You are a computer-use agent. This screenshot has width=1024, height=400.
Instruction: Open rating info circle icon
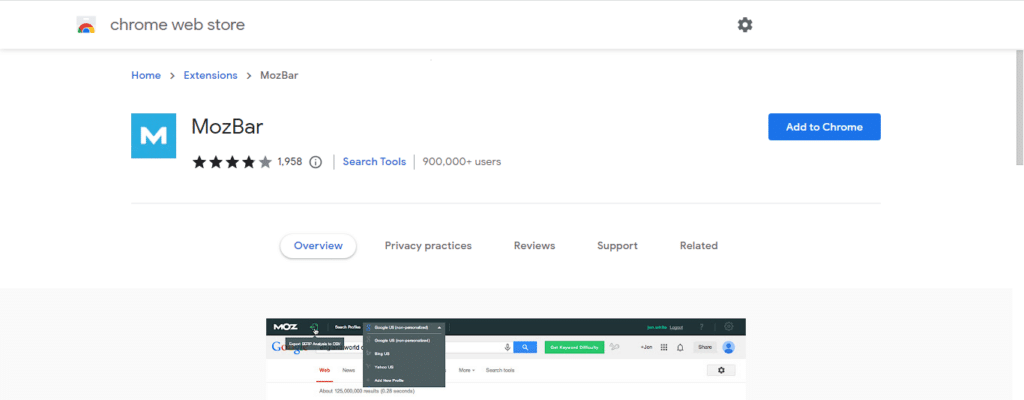click(315, 161)
